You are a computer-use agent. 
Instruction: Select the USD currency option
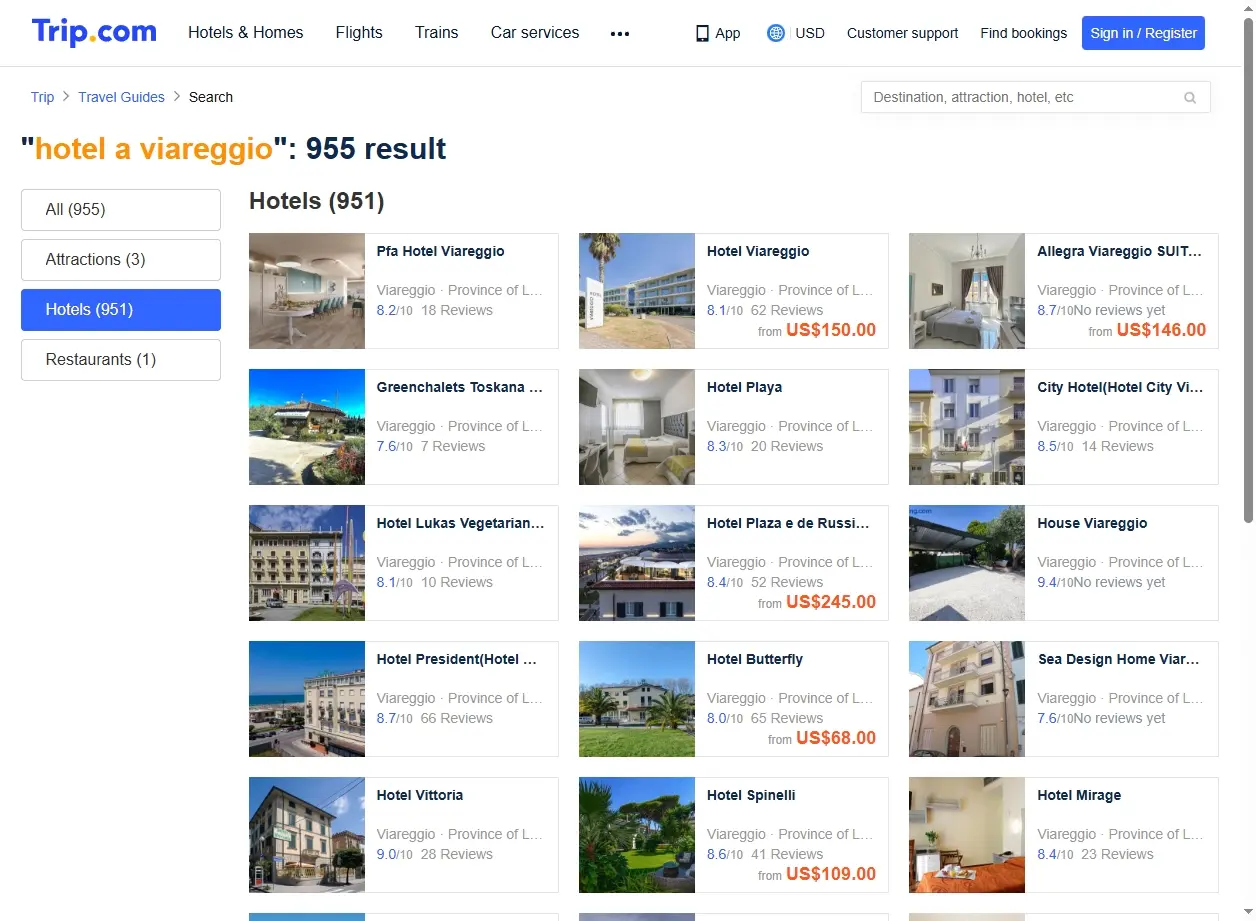[810, 33]
